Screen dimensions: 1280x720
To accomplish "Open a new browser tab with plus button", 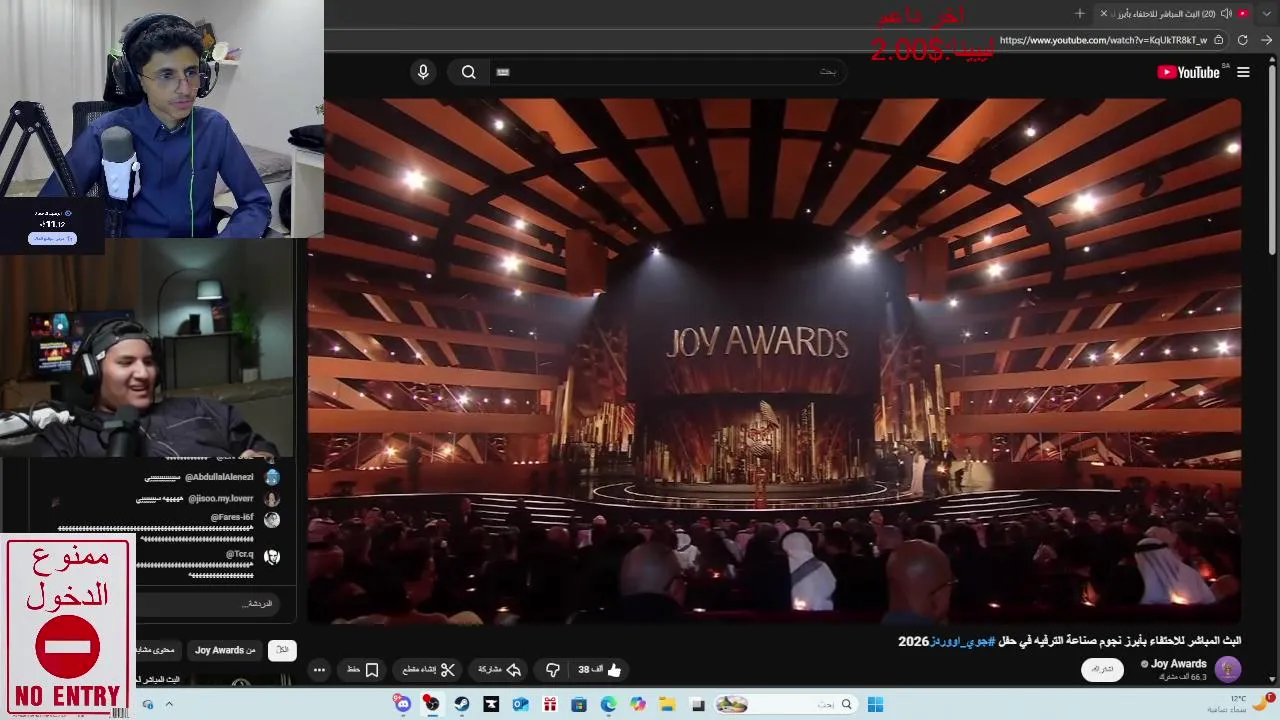I will coord(1079,13).
